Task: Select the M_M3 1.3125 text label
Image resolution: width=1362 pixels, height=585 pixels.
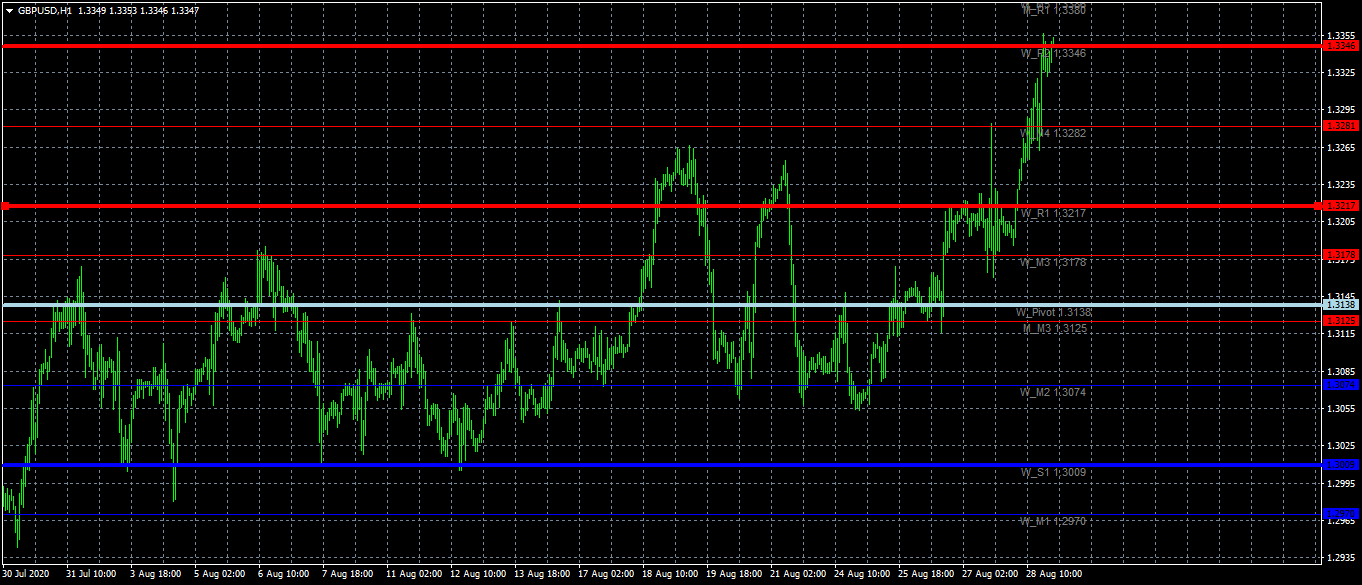Action: coord(1053,328)
